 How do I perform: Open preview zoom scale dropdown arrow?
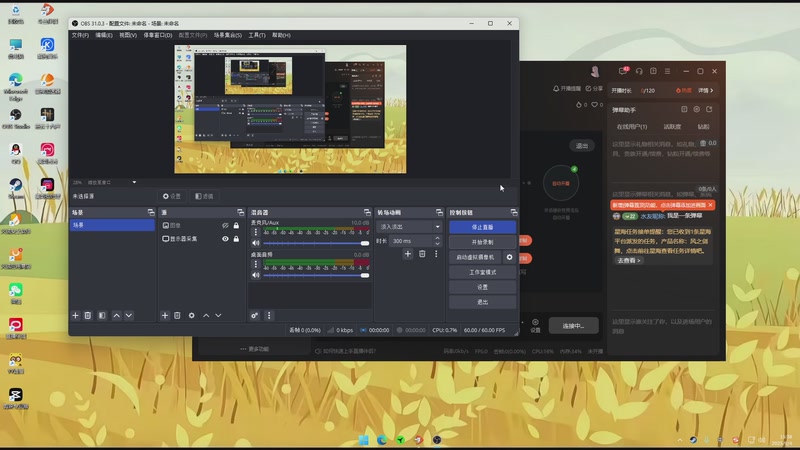click(x=134, y=182)
